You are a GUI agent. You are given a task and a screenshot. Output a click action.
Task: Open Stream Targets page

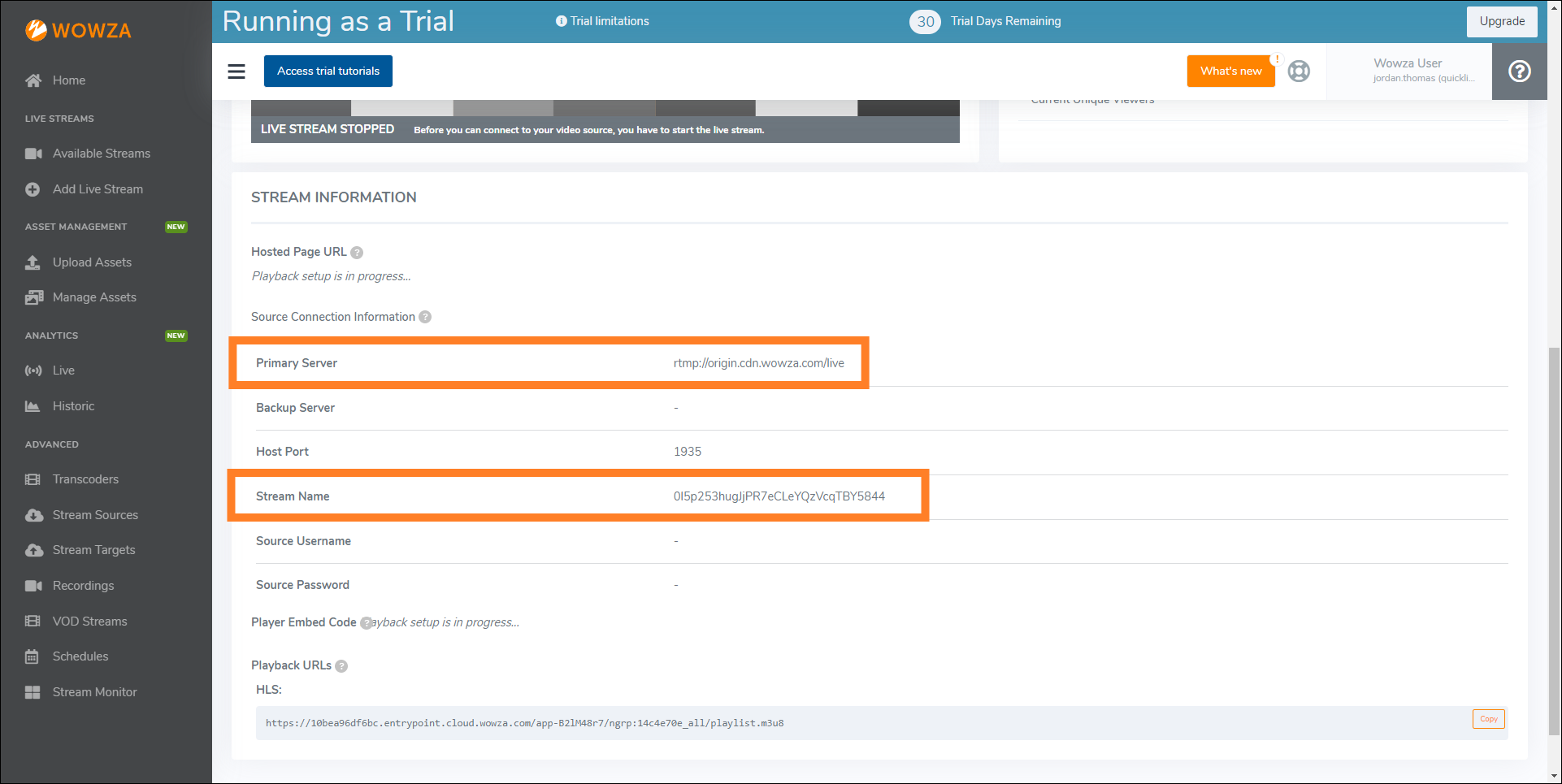pos(93,550)
